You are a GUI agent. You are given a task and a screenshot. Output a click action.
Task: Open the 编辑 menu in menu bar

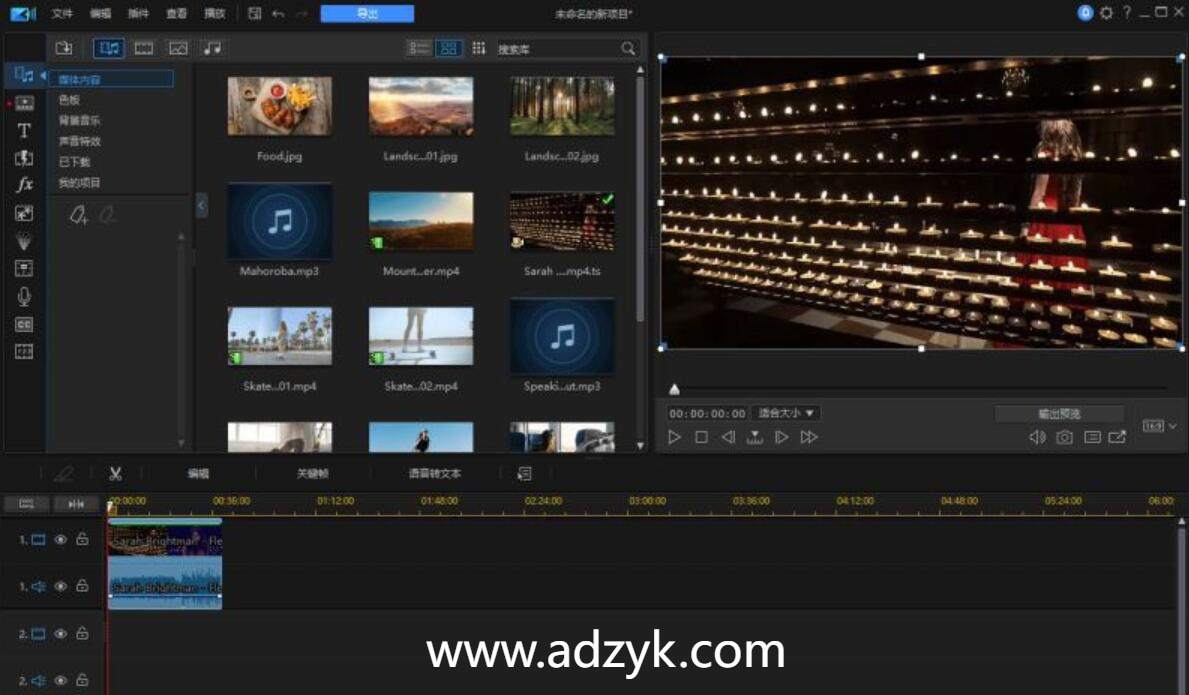point(101,14)
